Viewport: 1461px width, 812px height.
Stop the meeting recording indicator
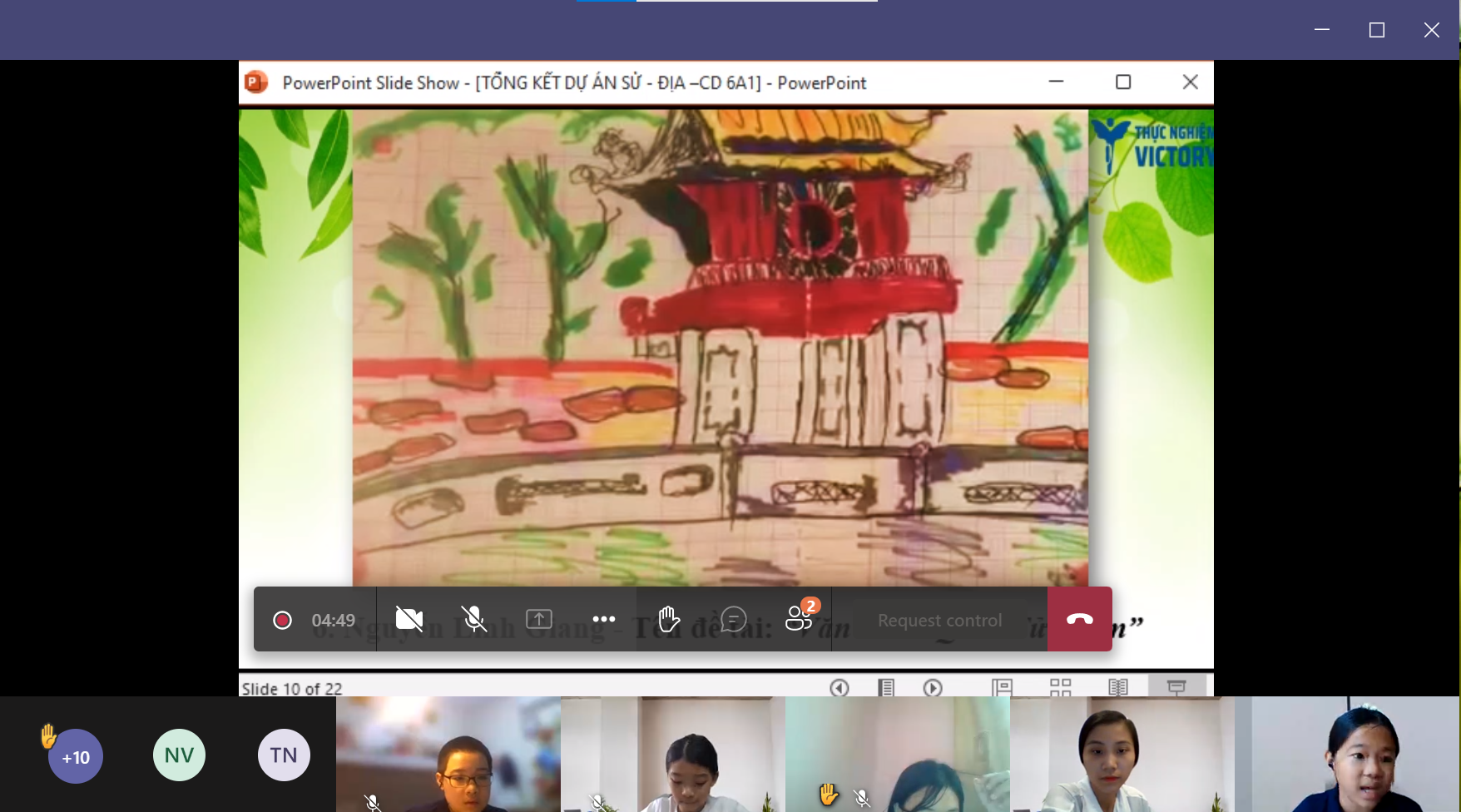tap(282, 620)
